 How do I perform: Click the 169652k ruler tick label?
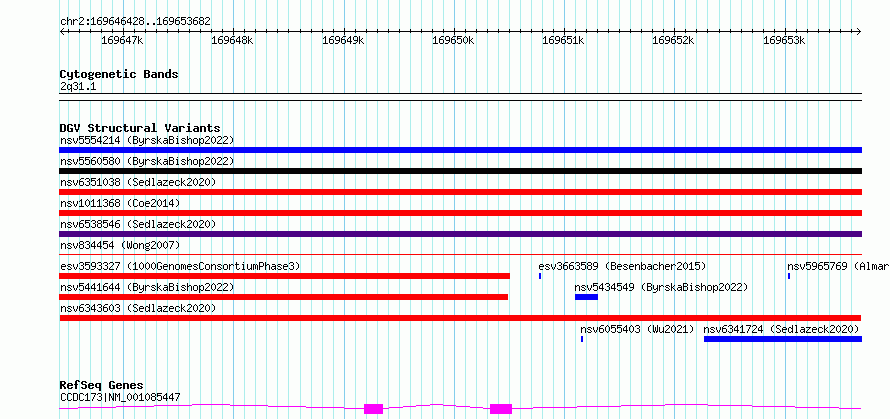coord(674,41)
